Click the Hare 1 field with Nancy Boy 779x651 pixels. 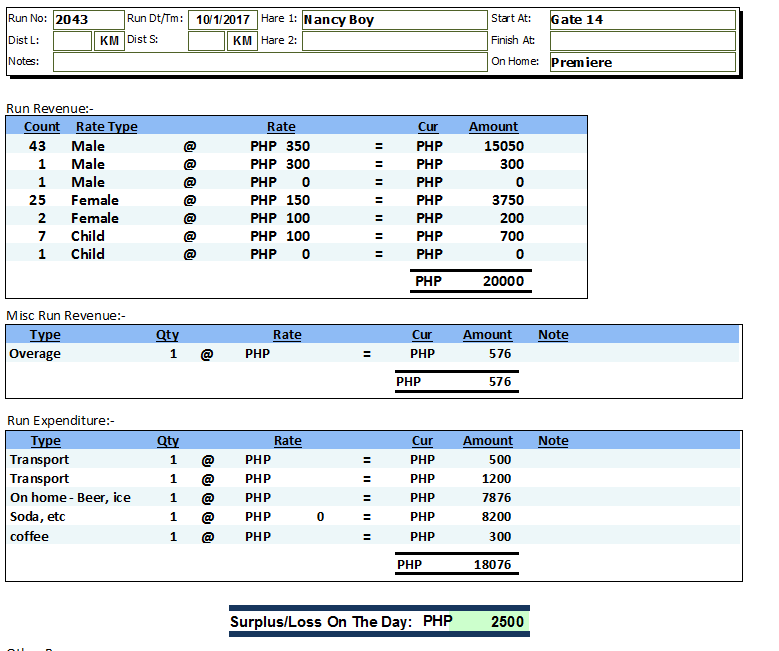coord(393,20)
